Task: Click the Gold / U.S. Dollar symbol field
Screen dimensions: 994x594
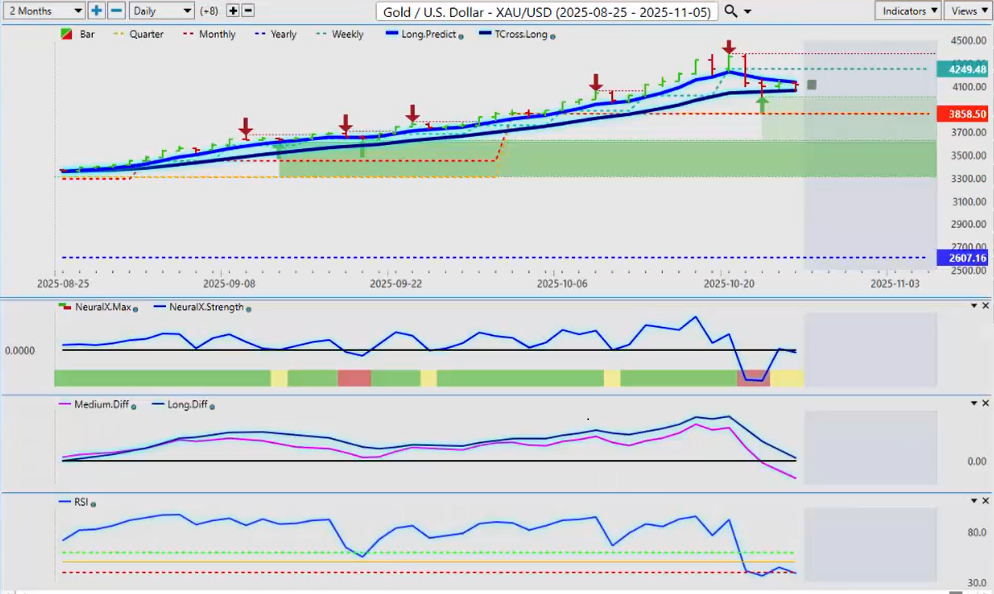Action: pyautogui.click(x=547, y=11)
